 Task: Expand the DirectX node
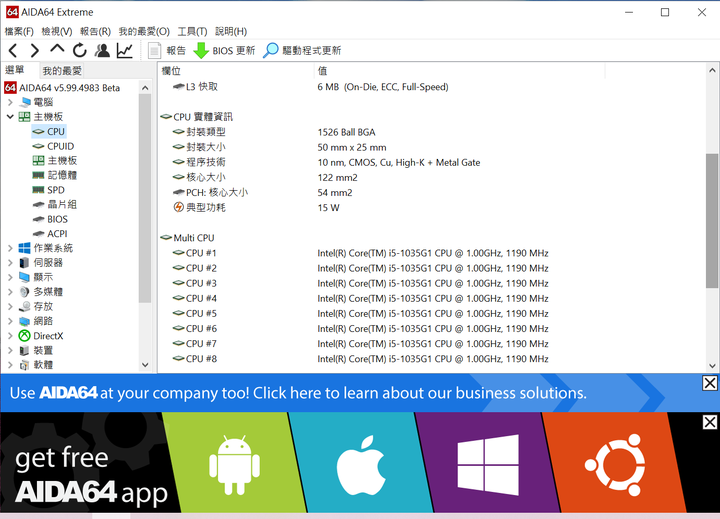[10, 336]
